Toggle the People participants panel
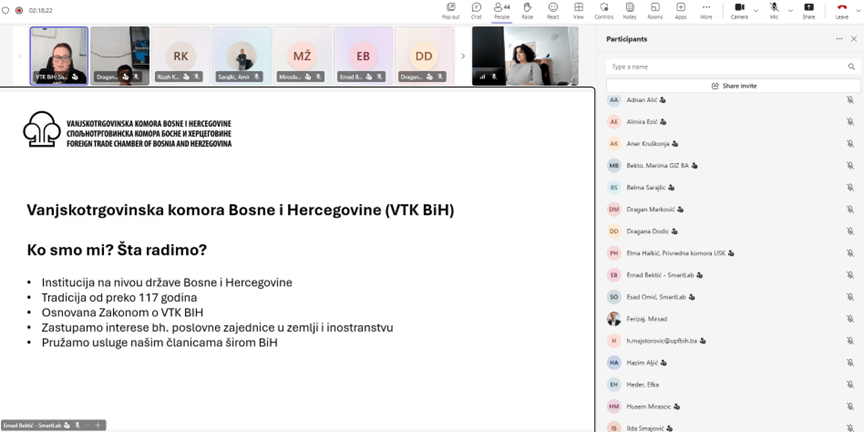The width and height of the screenshot is (864, 432). pos(501,10)
